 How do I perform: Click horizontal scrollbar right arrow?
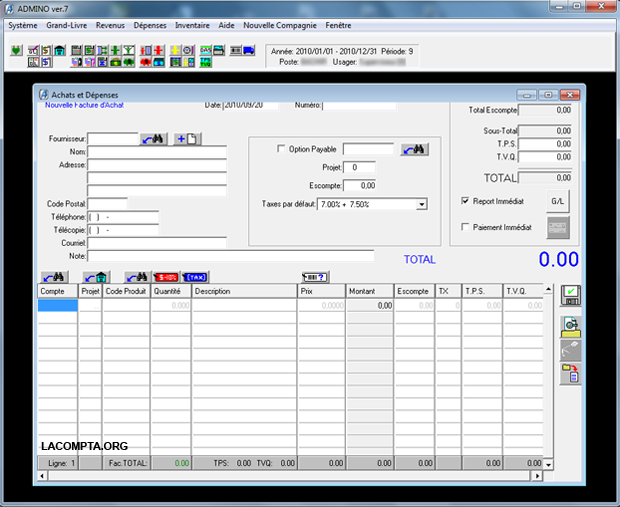pos(537,476)
